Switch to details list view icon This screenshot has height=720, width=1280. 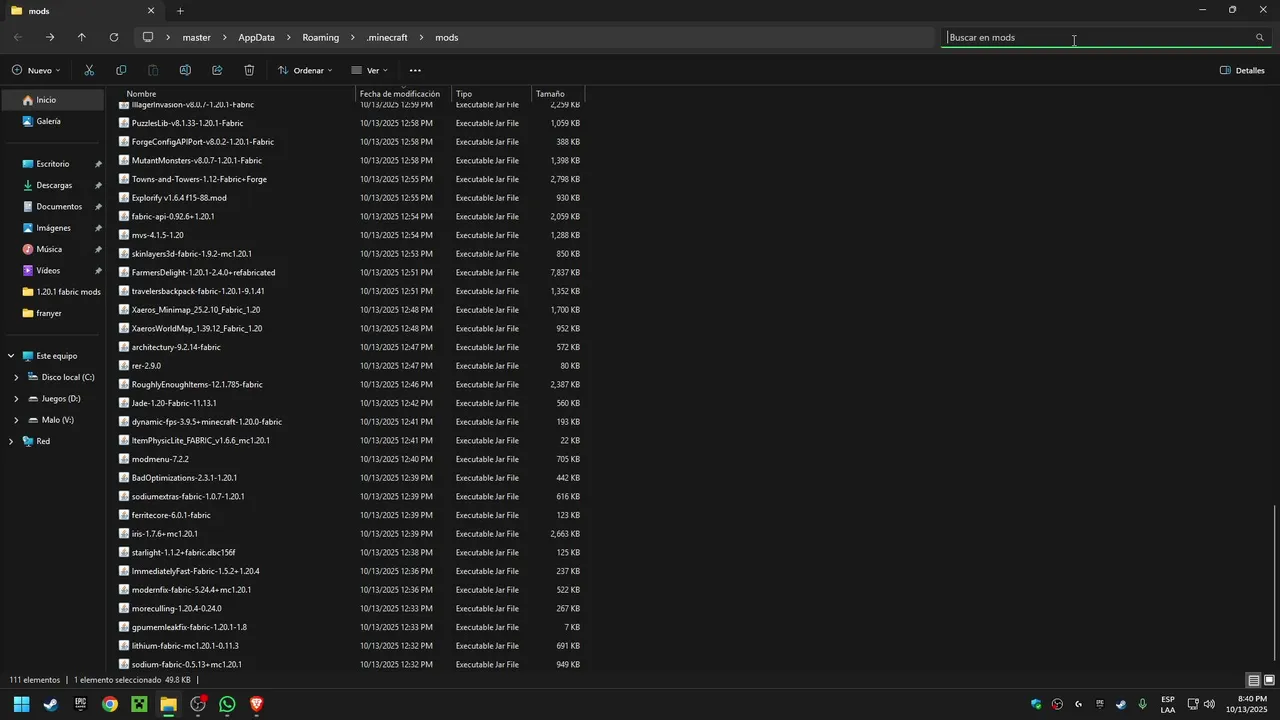pos(1254,680)
